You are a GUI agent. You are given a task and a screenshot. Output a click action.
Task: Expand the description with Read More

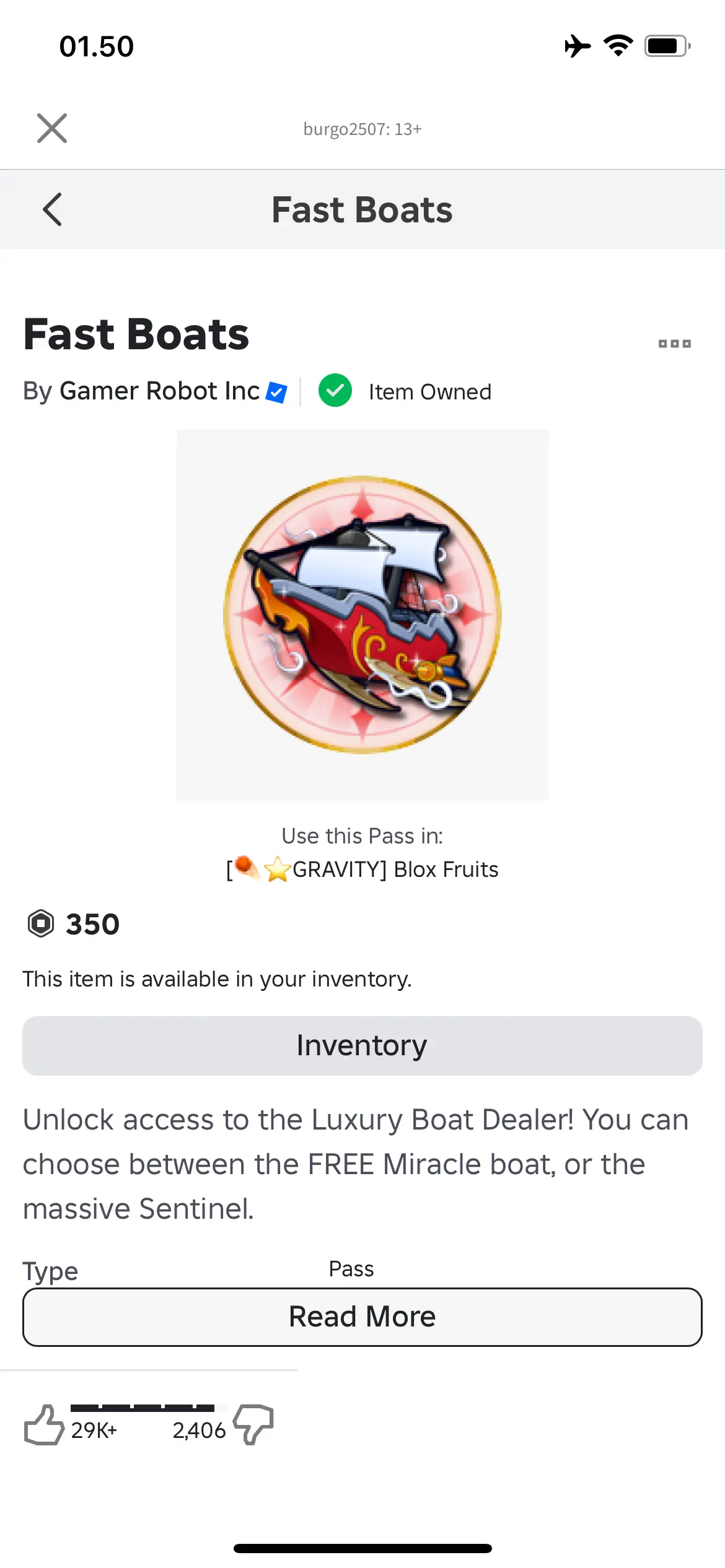point(362,1317)
